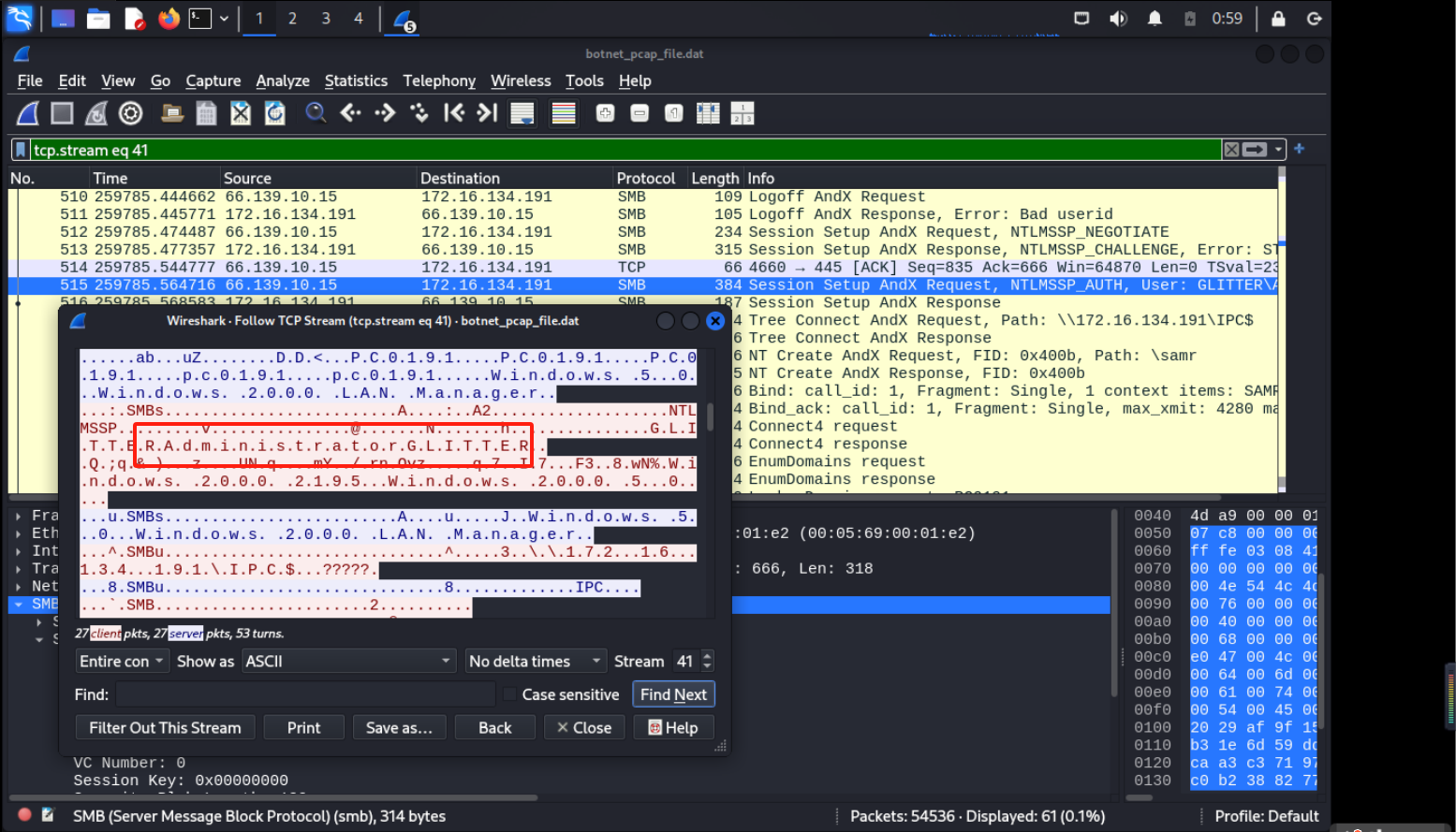The image size is (1456, 832).
Task: Restart the current capture
Action: click(96, 113)
